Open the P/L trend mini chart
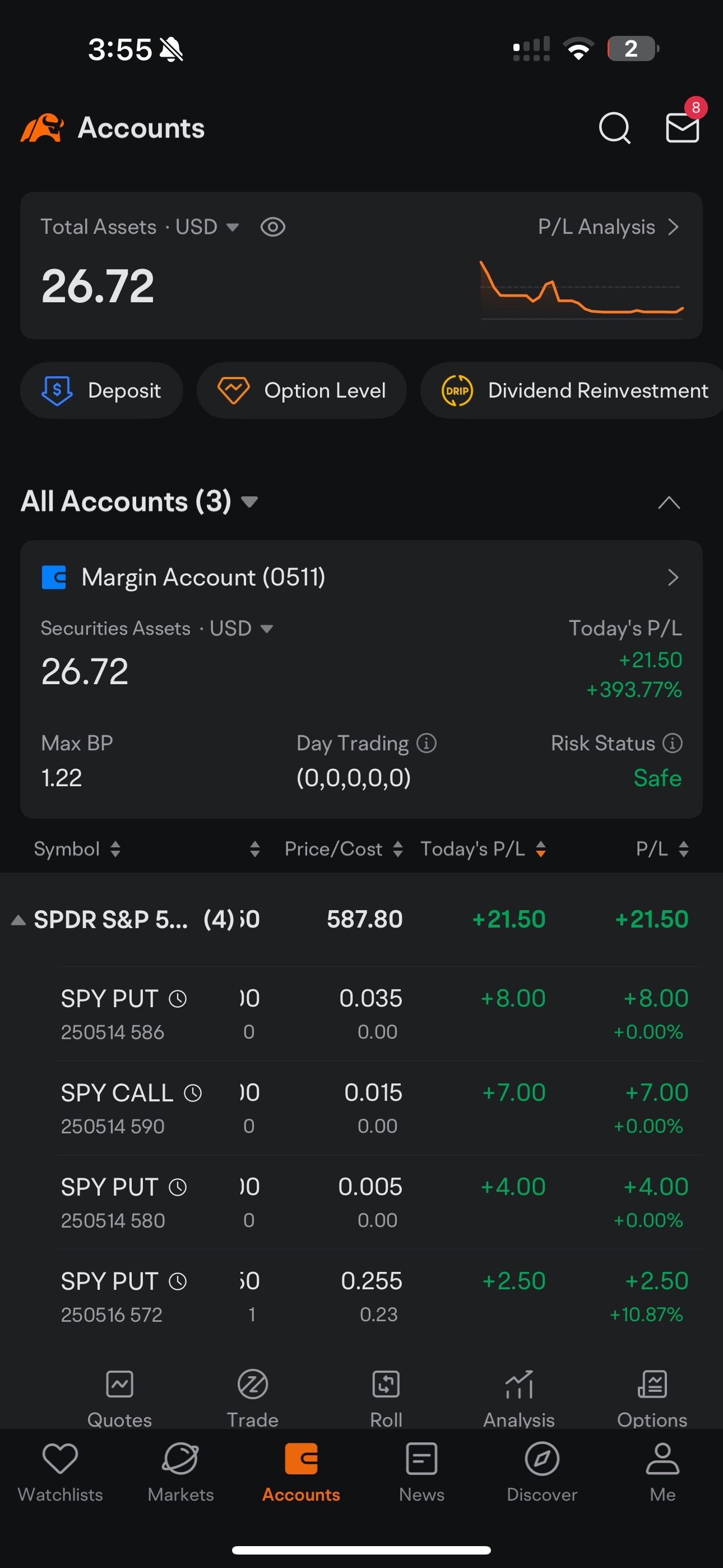 (x=581, y=290)
